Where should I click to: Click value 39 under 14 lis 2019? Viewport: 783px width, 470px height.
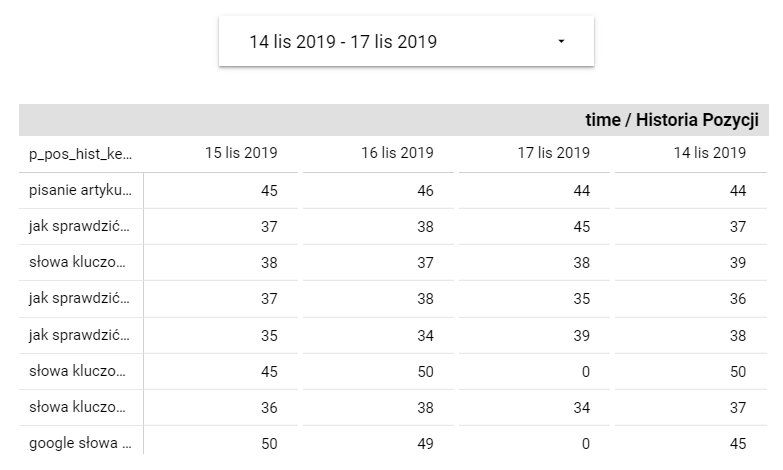coord(738,263)
